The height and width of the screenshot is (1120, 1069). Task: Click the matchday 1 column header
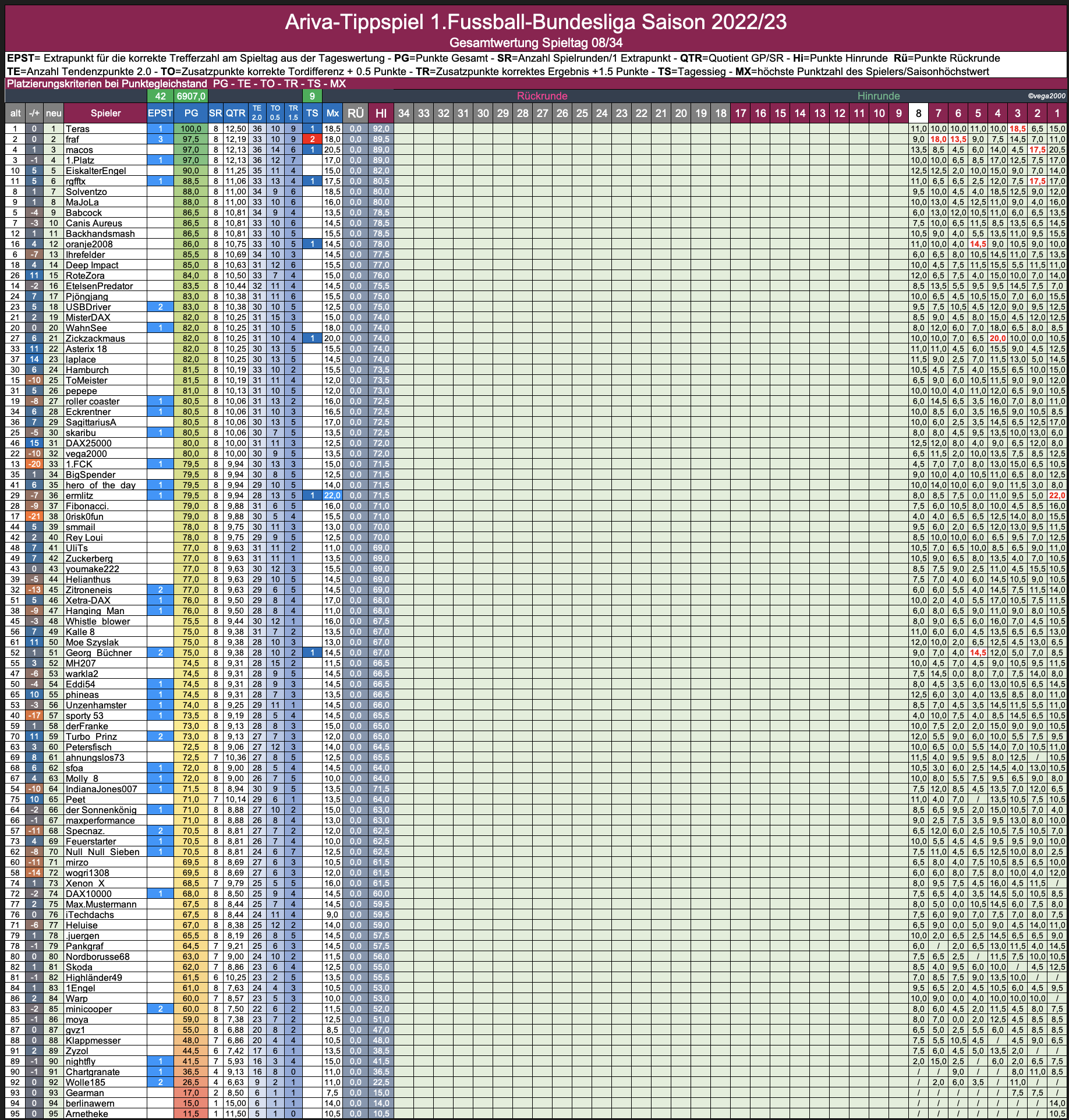[x=1057, y=113]
